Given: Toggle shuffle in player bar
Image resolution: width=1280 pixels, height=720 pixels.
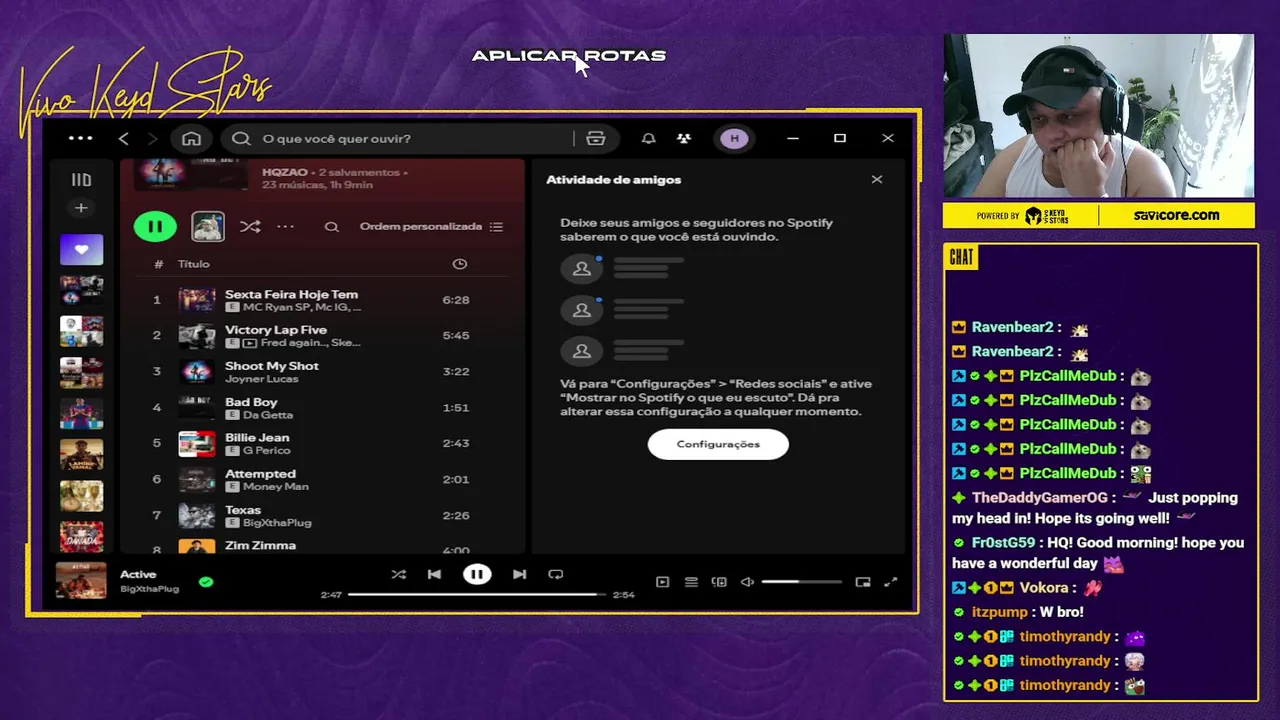Looking at the screenshot, I should 399,574.
